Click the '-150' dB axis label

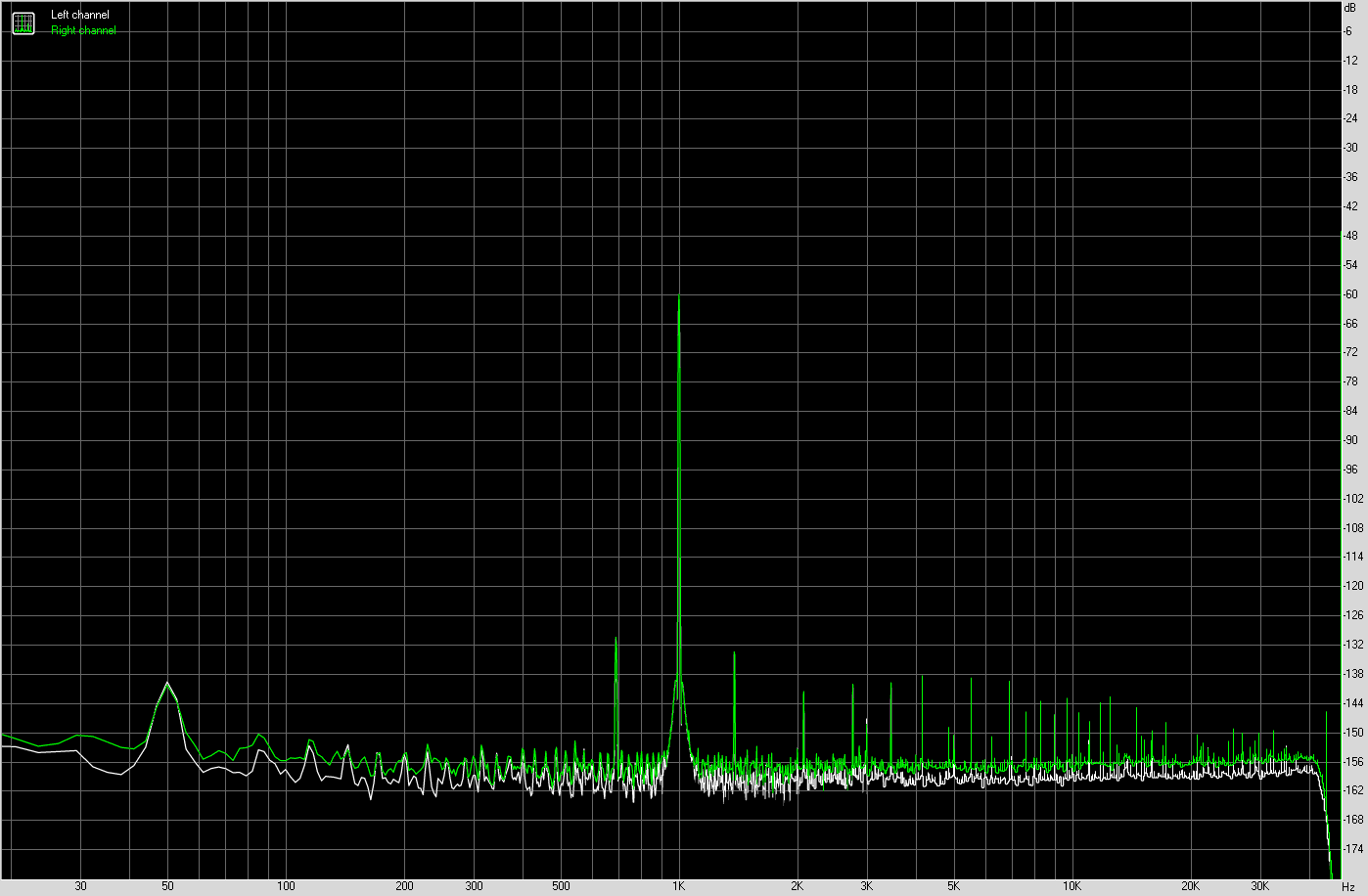click(x=1353, y=733)
